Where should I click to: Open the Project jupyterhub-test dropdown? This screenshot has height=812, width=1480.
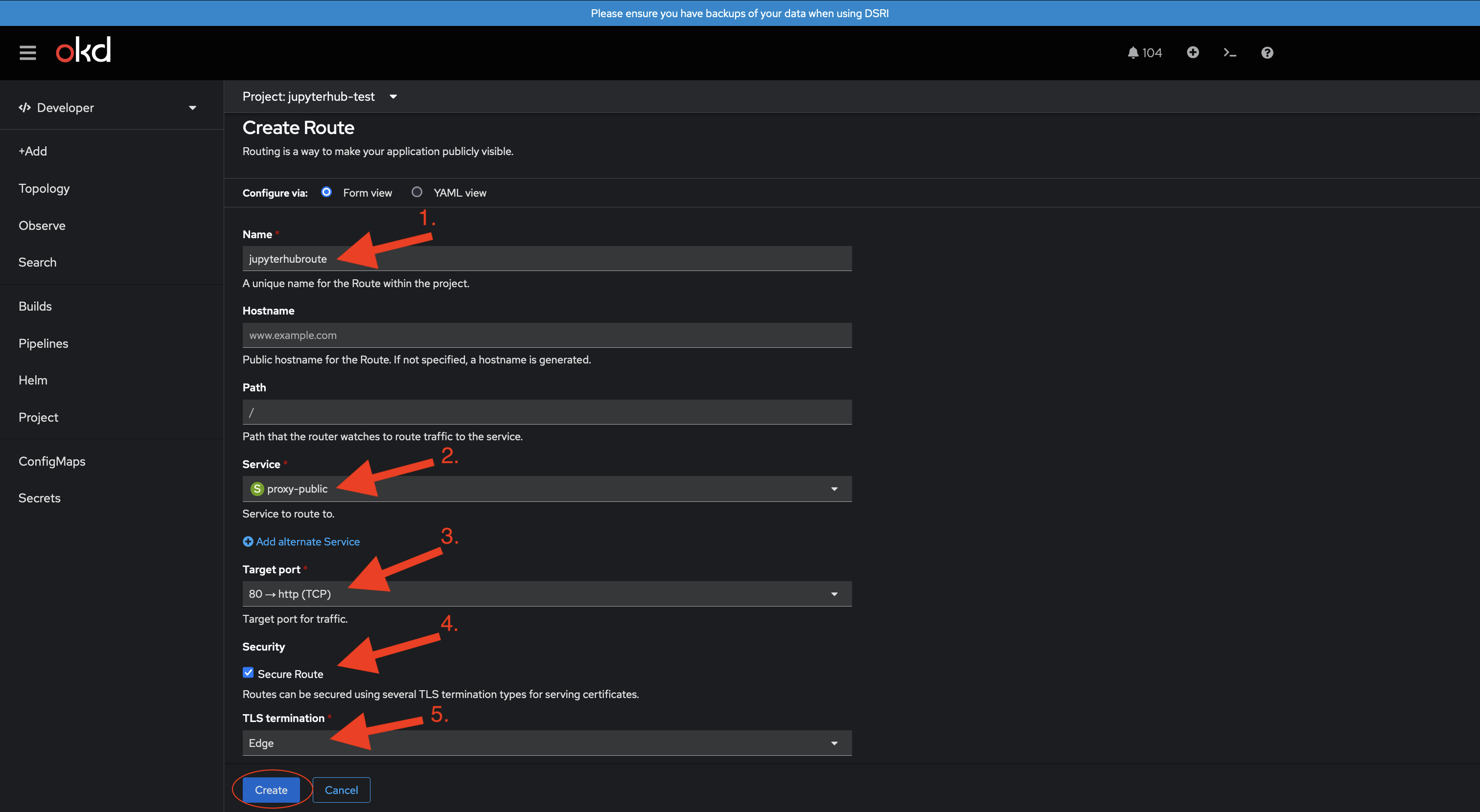click(320, 96)
